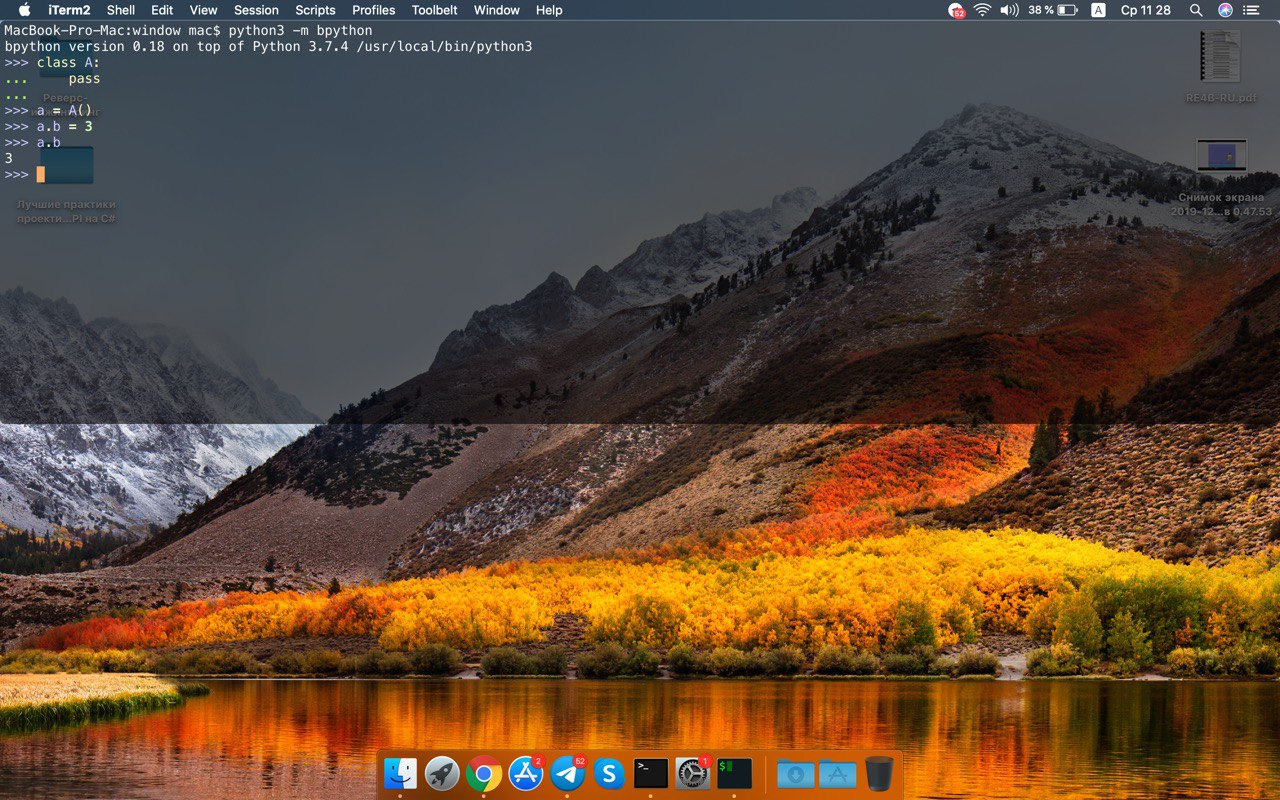Image resolution: width=1280 pixels, height=800 pixels.
Task: Open the Trash in the Dock
Action: (x=879, y=773)
